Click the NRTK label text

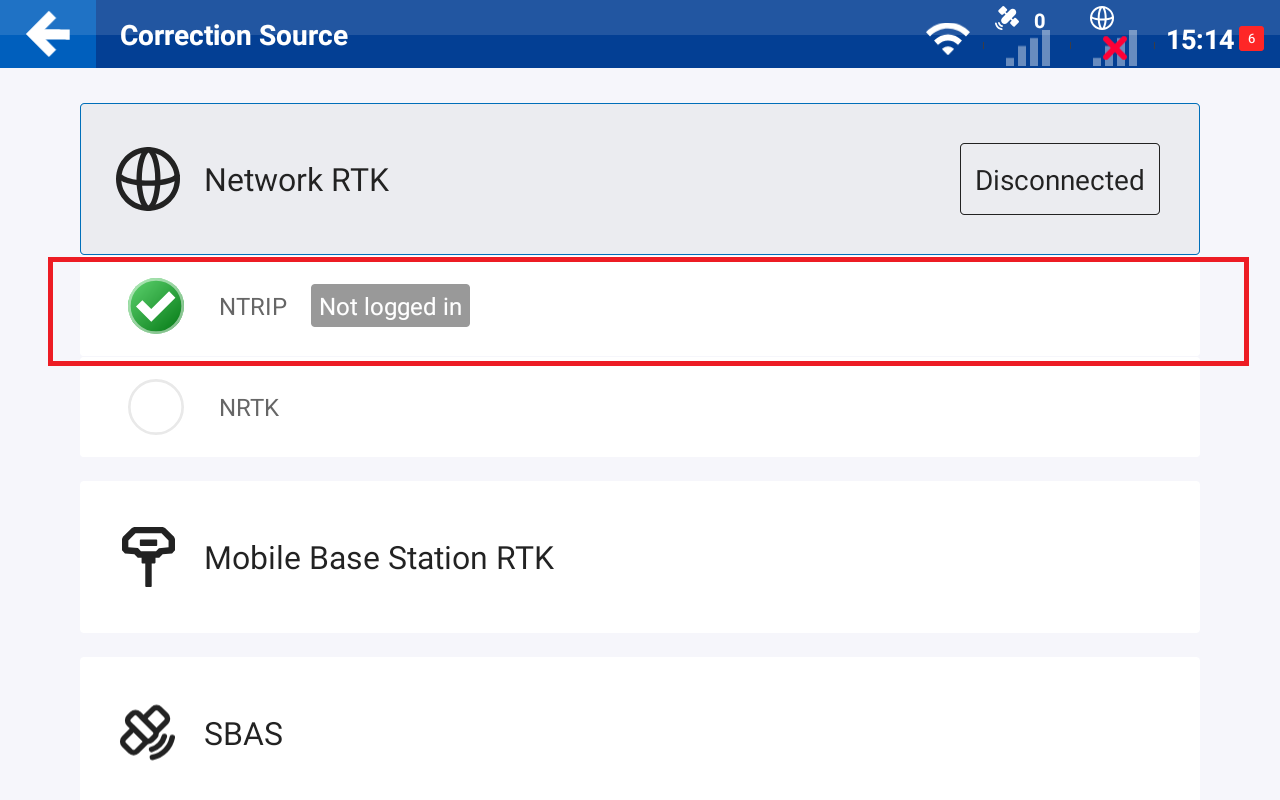pyautogui.click(x=249, y=408)
